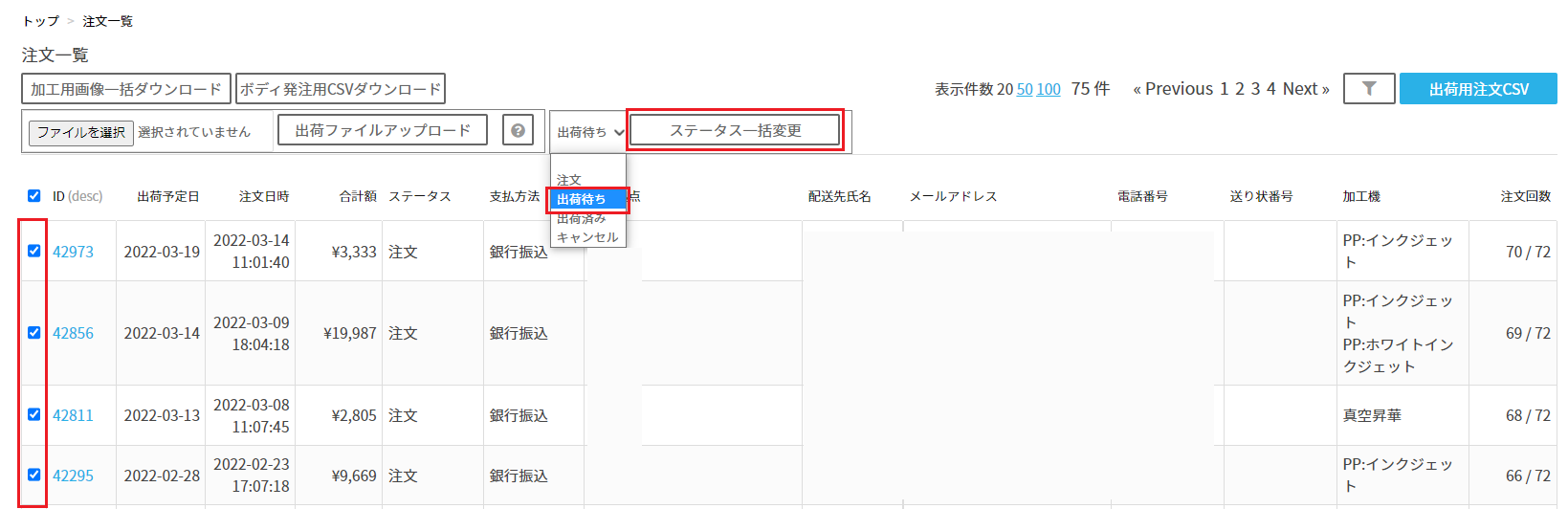The width and height of the screenshot is (1568, 509).
Task: Click the 支払方法 column header
Action: tap(515, 196)
